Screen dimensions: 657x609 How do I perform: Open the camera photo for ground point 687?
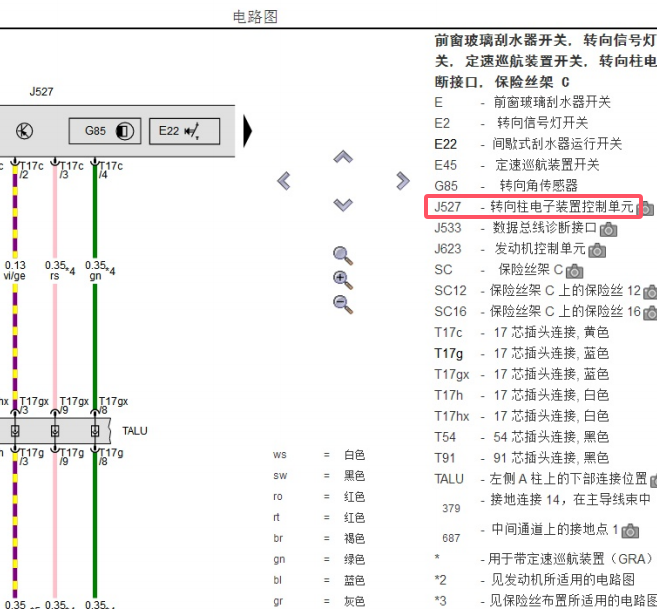click(x=630, y=531)
